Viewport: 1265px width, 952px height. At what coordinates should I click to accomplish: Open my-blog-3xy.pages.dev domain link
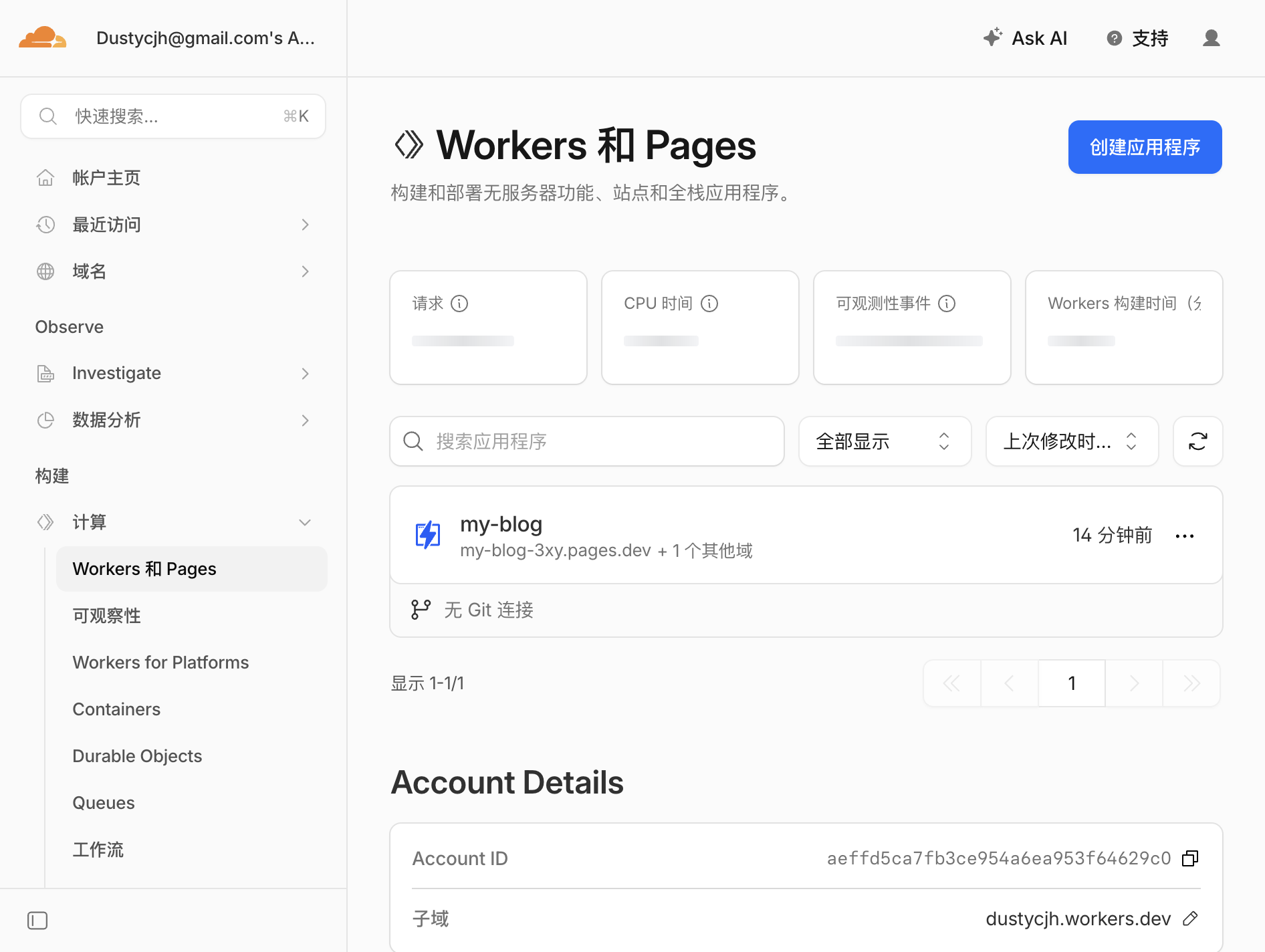555,550
